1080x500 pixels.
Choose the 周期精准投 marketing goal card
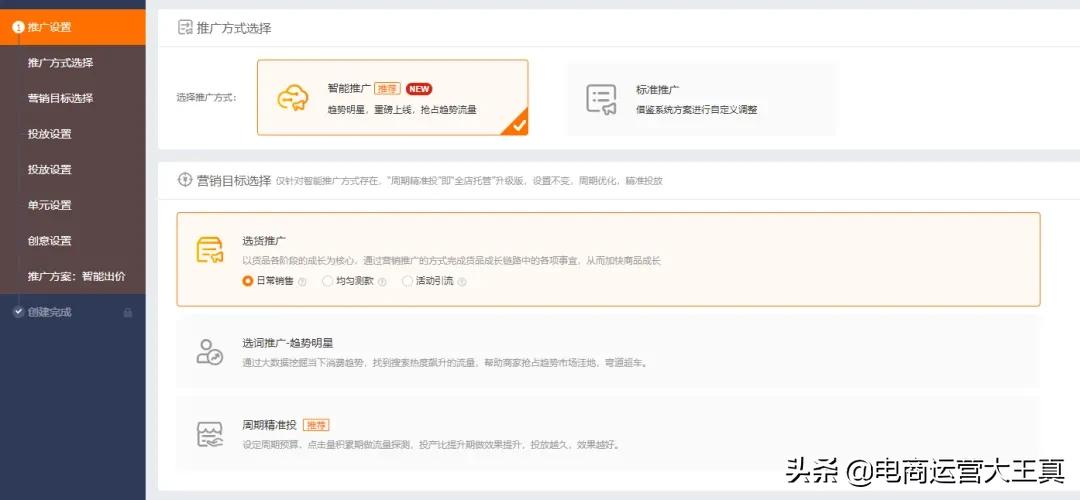coord(608,435)
